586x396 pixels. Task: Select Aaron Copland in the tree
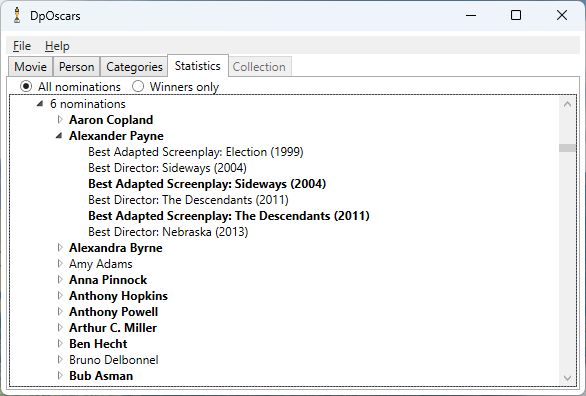[111, 120]
